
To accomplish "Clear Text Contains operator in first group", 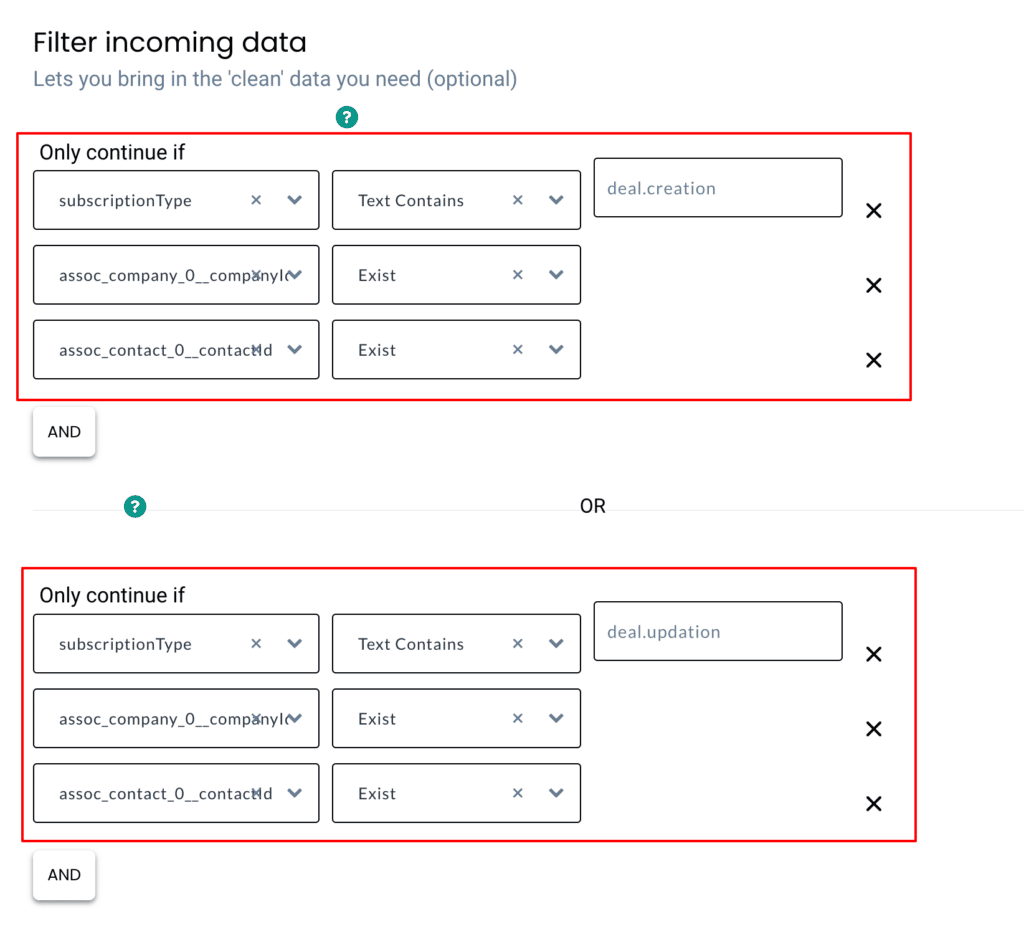I will coord(518,200).
